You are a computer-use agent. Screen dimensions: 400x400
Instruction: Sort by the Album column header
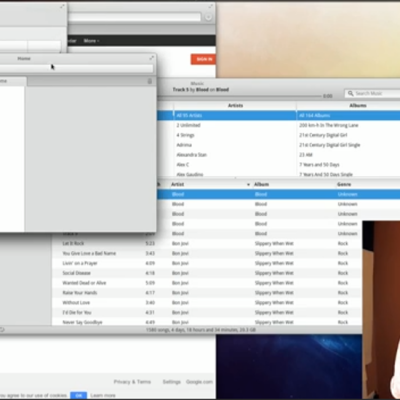pos(261,184)
